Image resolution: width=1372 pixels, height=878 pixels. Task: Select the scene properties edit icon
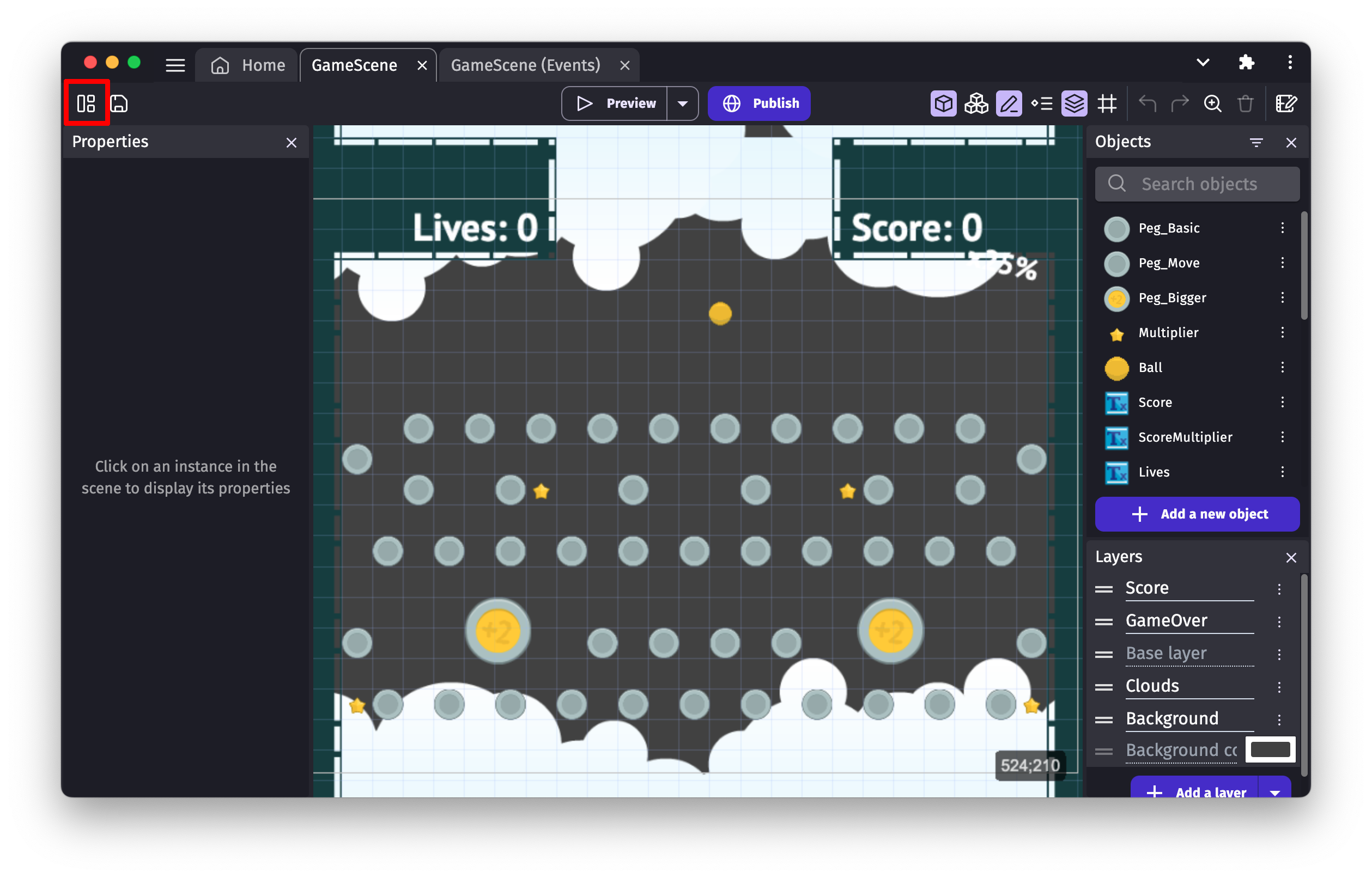pyautogui.click(x=86, y=103)
